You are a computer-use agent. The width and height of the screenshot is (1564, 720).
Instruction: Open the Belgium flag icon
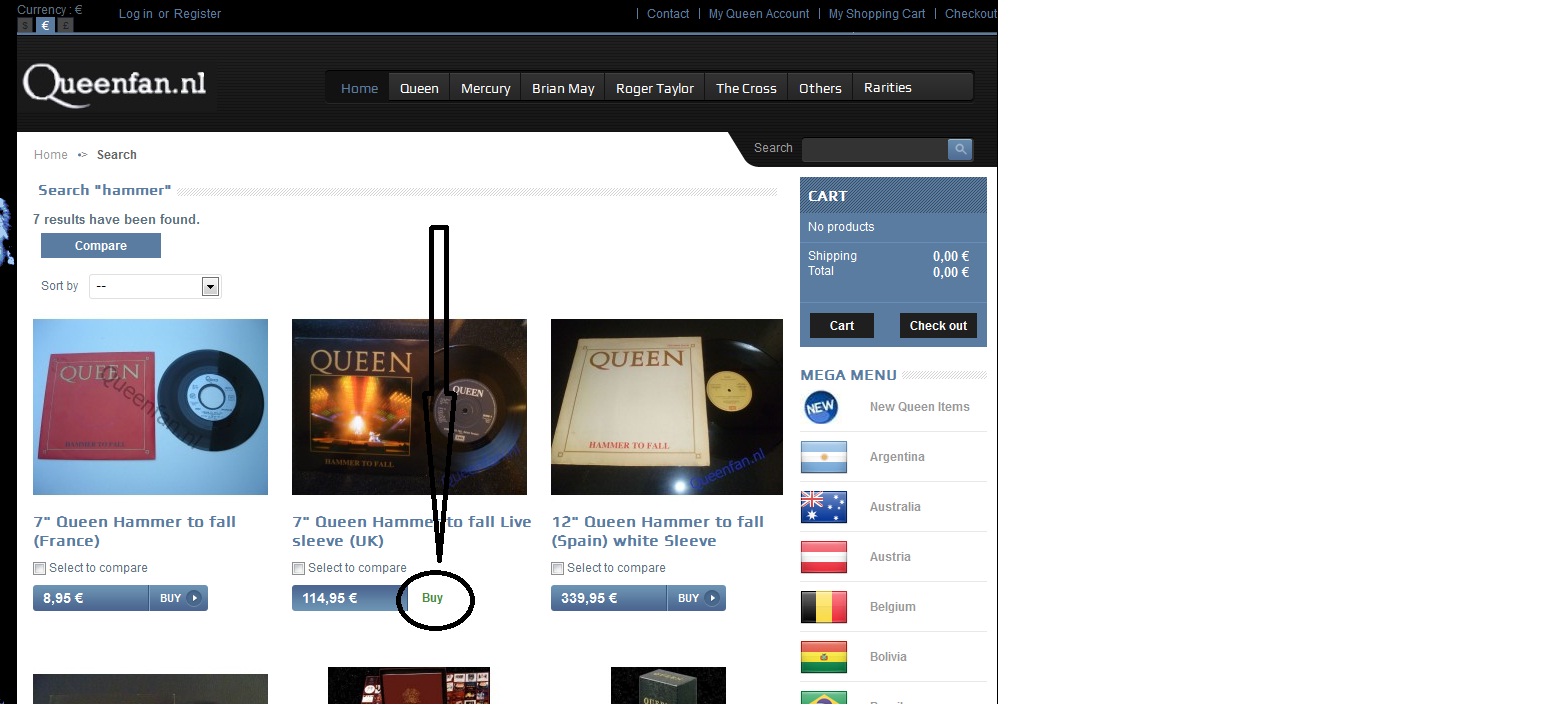(824, 607)
